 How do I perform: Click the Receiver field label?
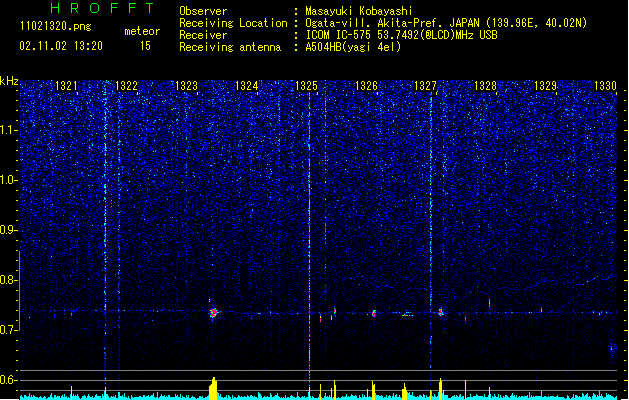tap(203, 35)
